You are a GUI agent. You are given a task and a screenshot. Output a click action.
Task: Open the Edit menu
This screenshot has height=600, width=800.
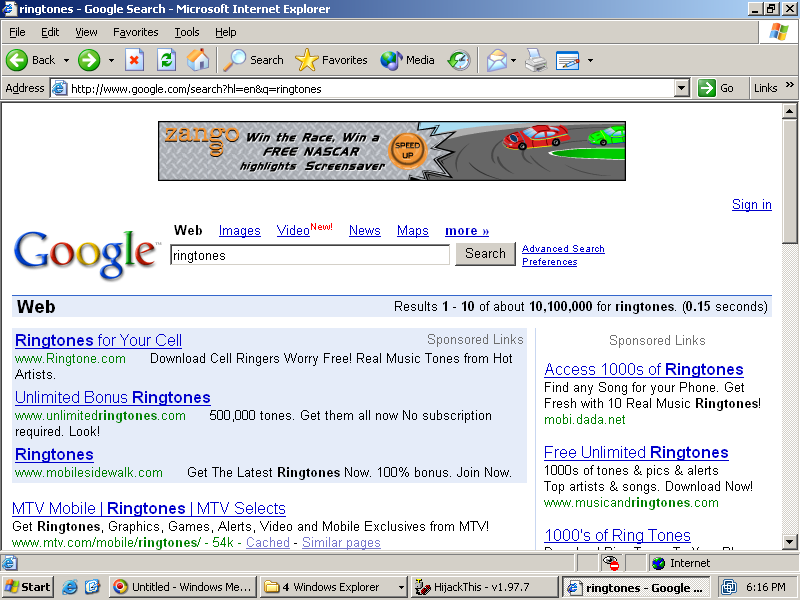(x=50, y=32)
